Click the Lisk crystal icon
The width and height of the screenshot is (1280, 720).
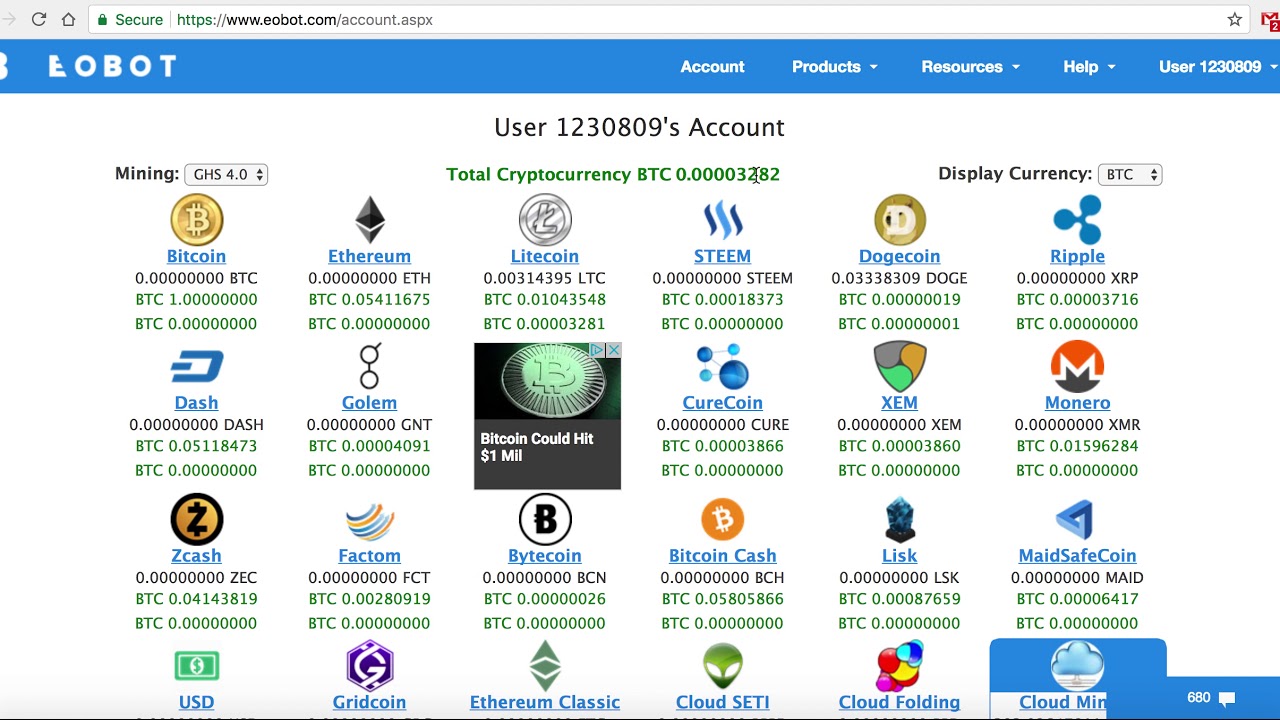click(x=900, y=519)
